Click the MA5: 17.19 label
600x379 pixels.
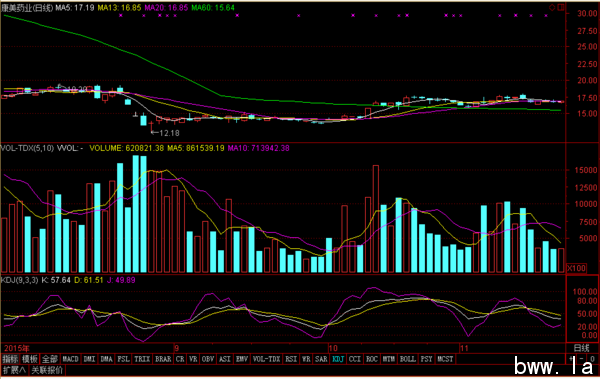[x=75, y=8]
